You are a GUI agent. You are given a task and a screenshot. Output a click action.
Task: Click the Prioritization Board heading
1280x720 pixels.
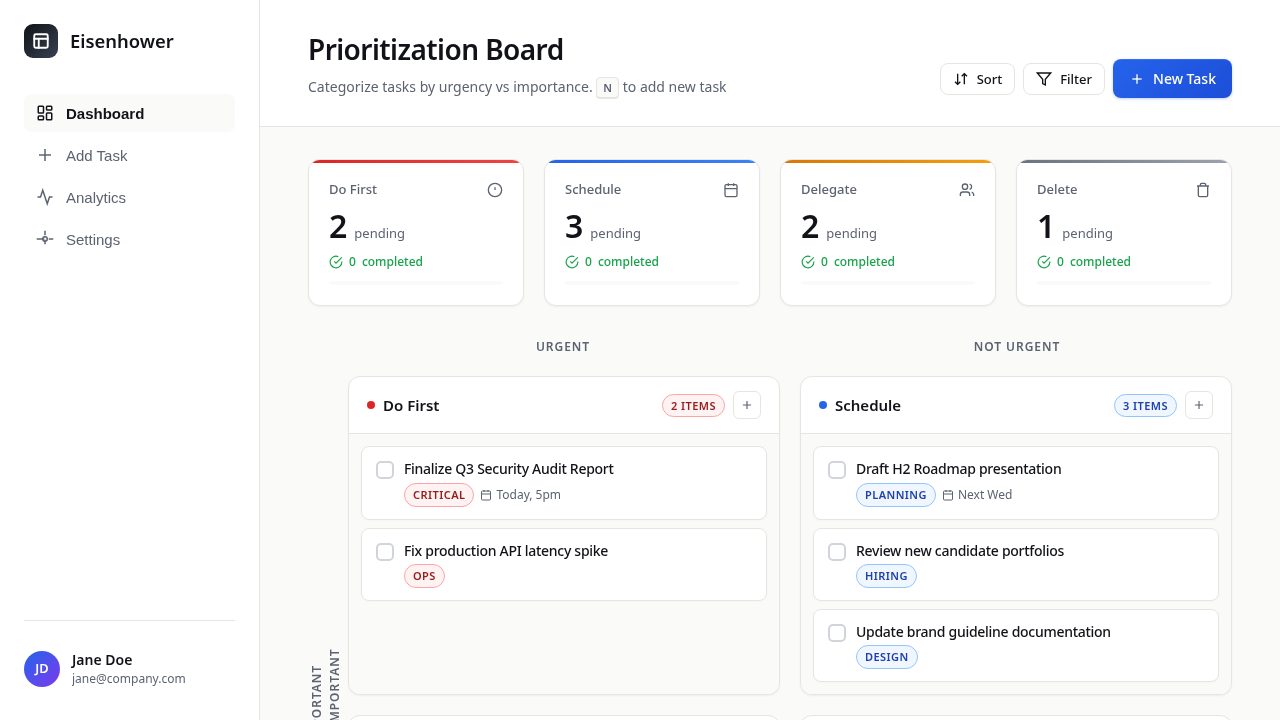pyautogui.click(x=436, y=50)
